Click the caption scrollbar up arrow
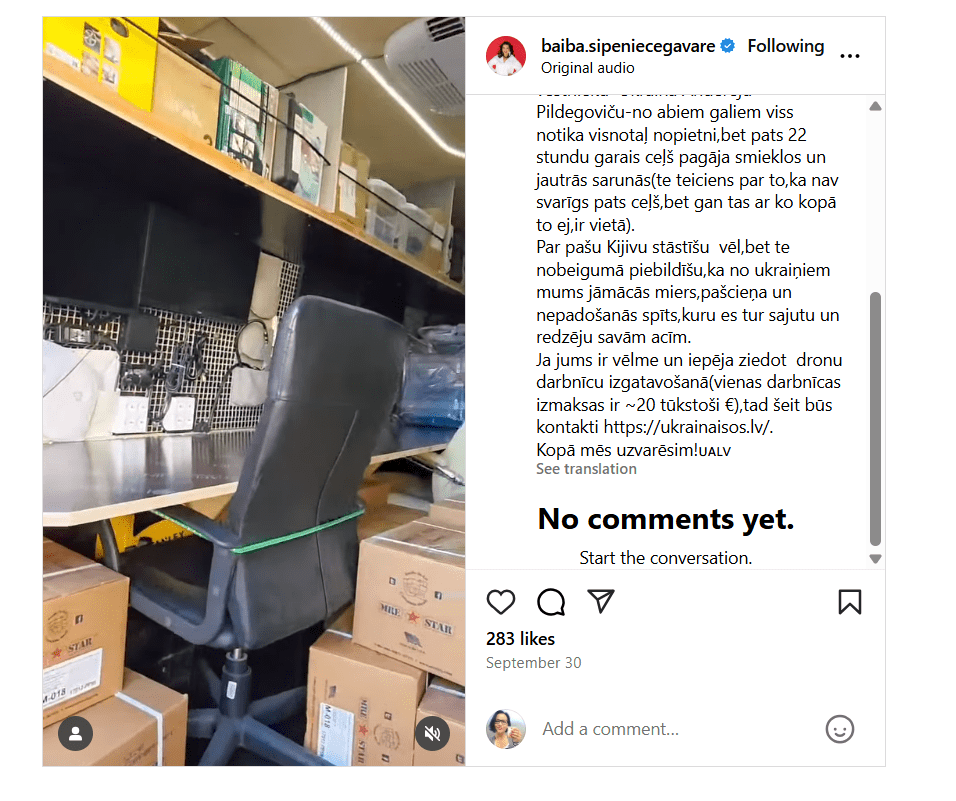The image size is (956, 801). (875, 106)
